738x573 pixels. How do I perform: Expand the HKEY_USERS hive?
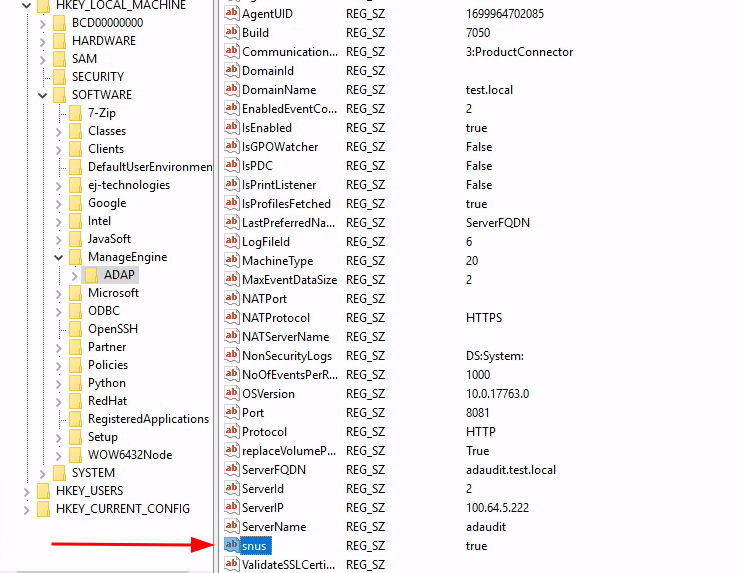click(26, 492)
